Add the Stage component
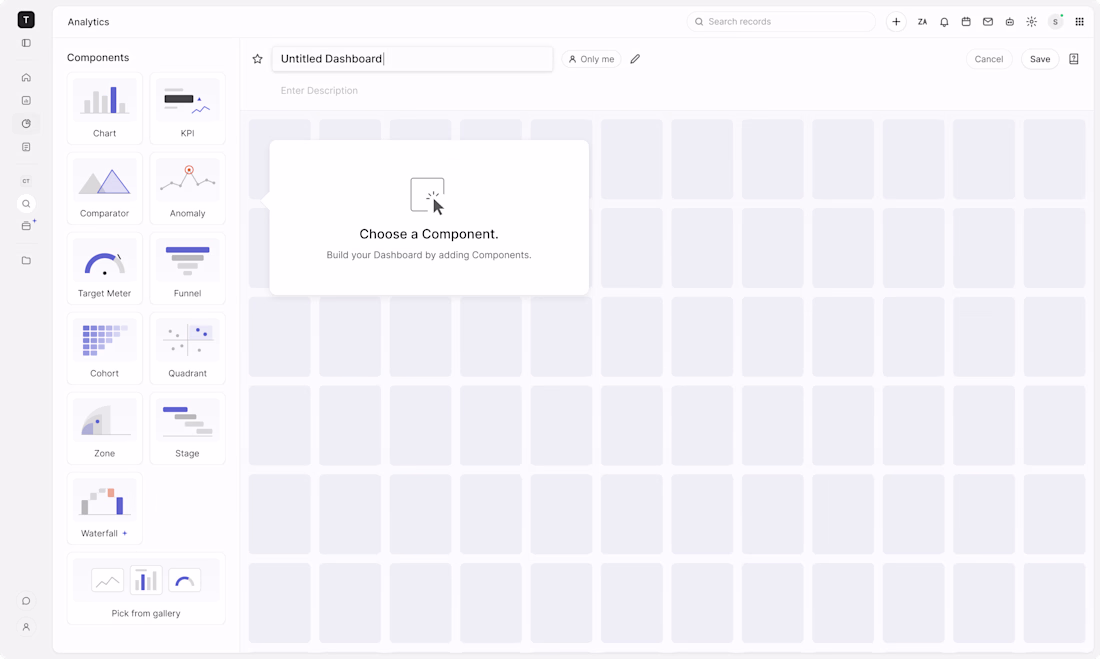1100x659 pixels. [x=187, y=428]
